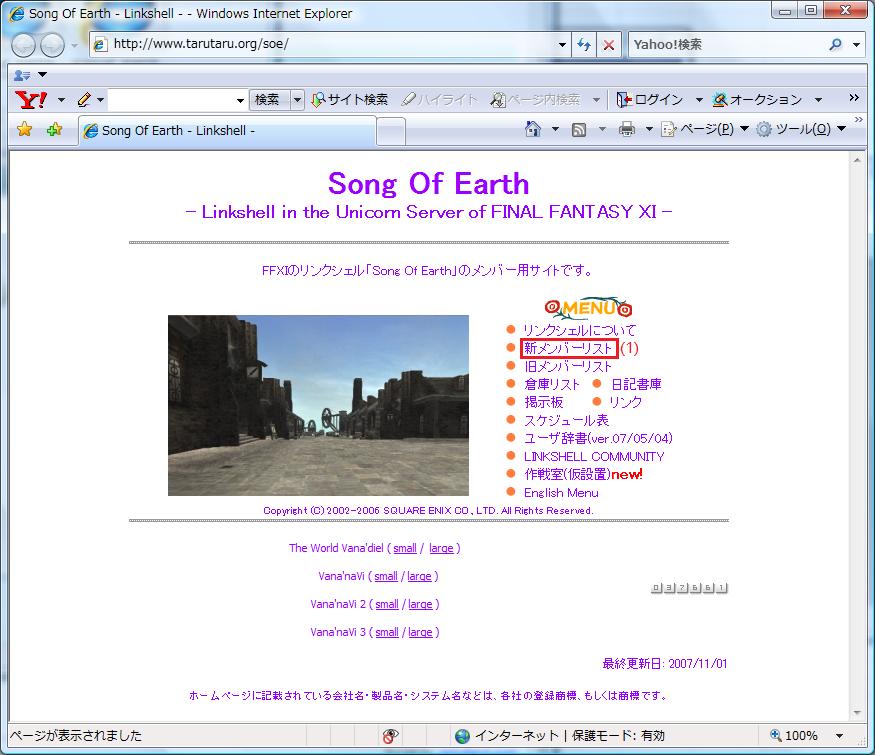875x755 pixels.
Task: Open the ツール(O) tools menu
Action: pyautogui.click(x=800, y=129)
